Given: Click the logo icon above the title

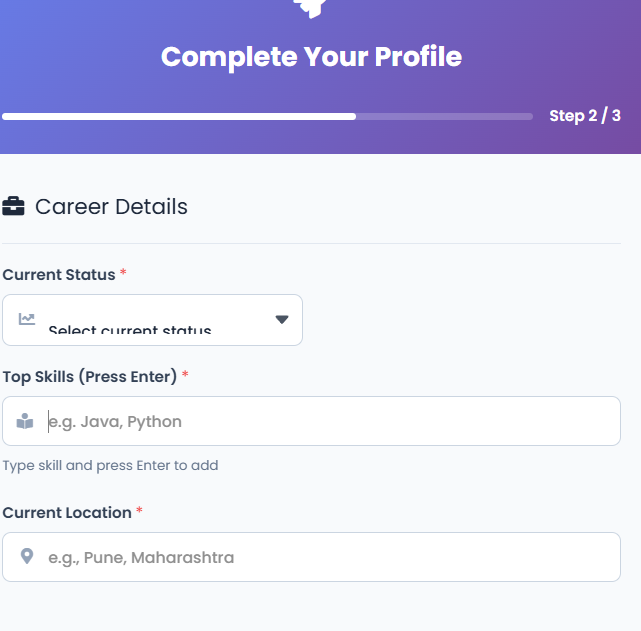Looking at the screenshot, I should [310, 8].
